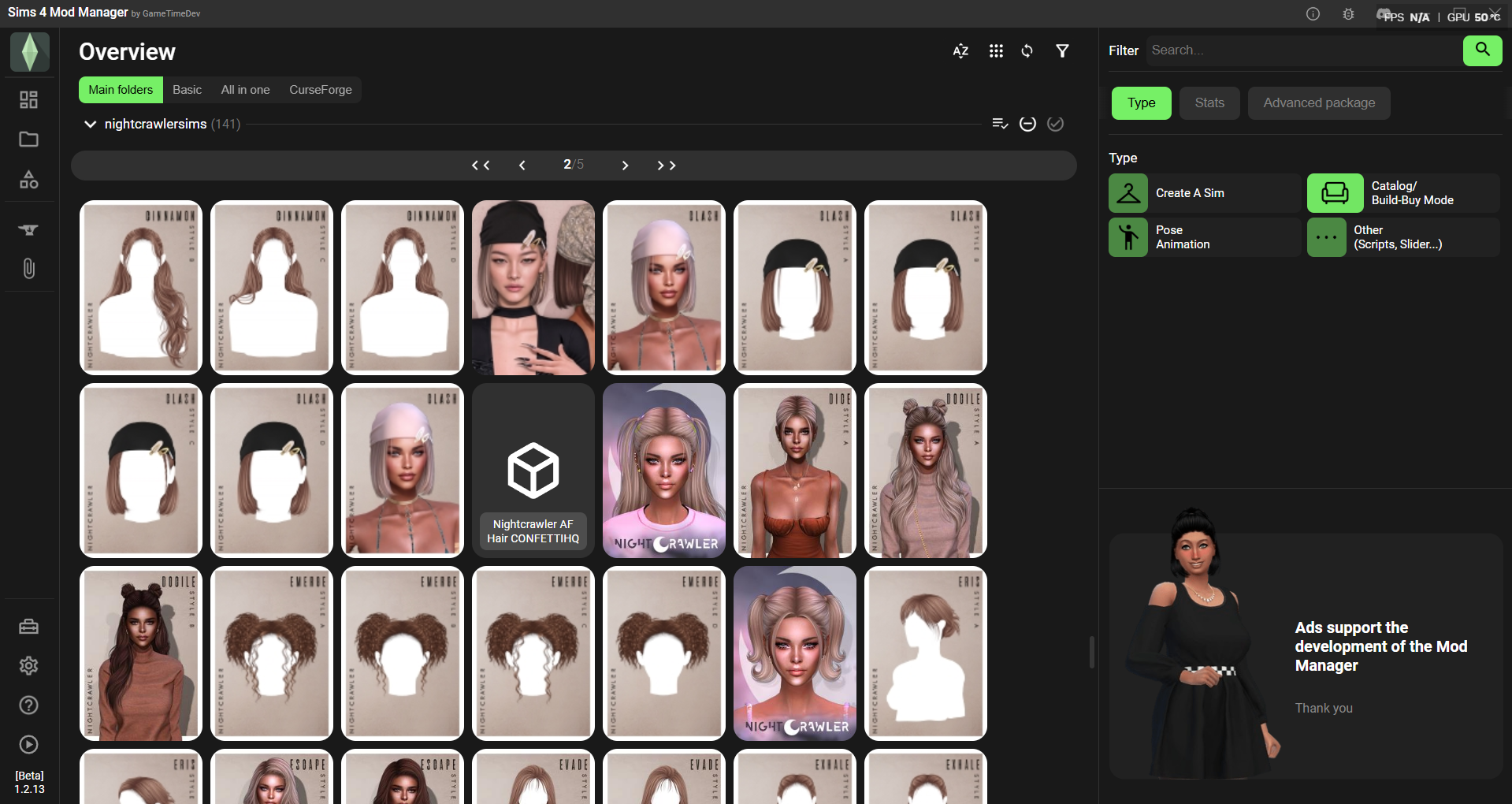
Task: Click the A-Z sort icon
Action: 960,51
